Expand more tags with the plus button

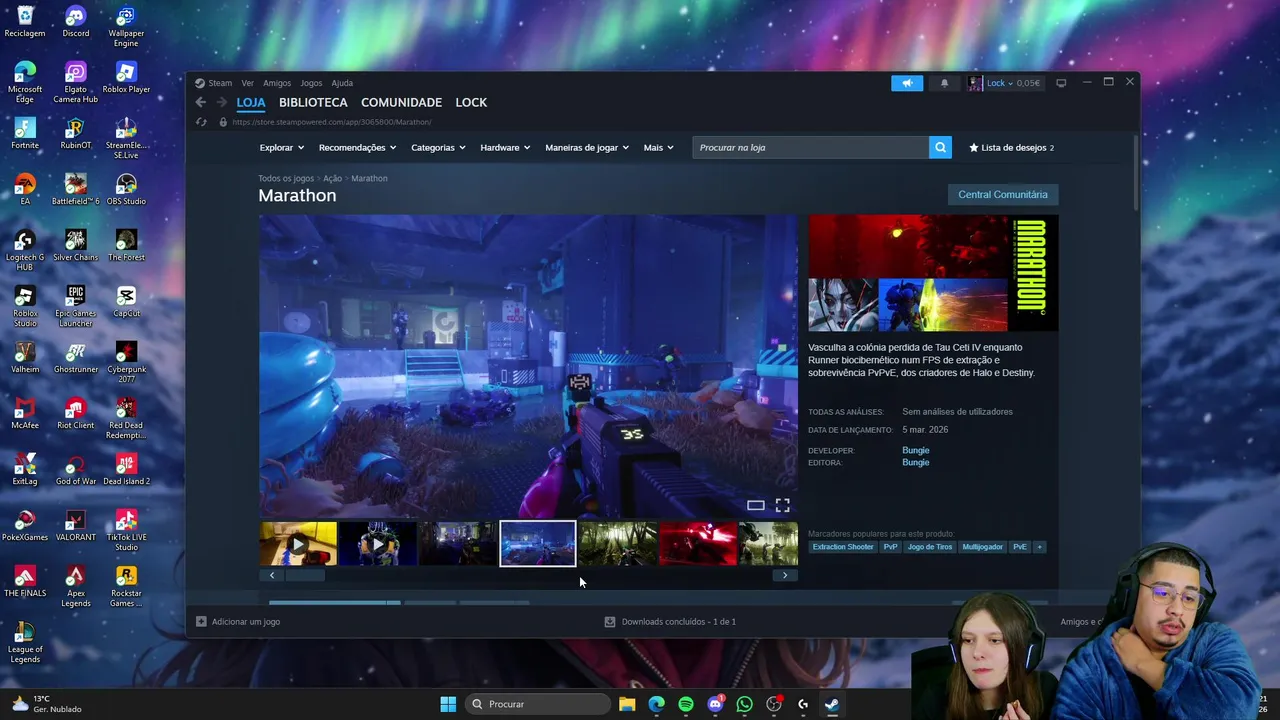(1039, 547)
